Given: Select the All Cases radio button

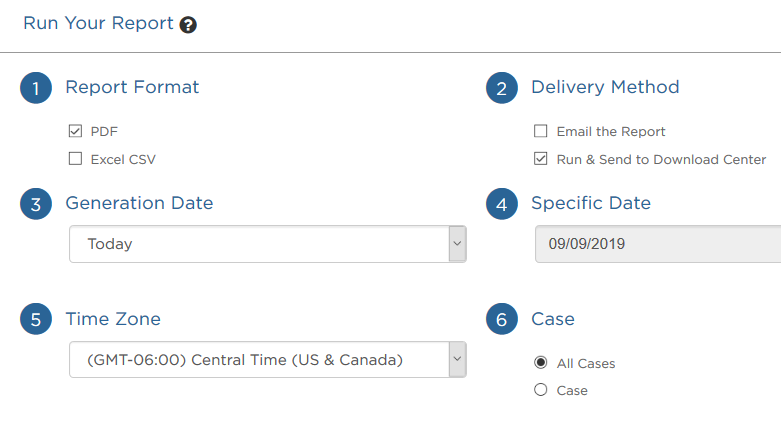Looking at the screenshot, I should (540, 362).
